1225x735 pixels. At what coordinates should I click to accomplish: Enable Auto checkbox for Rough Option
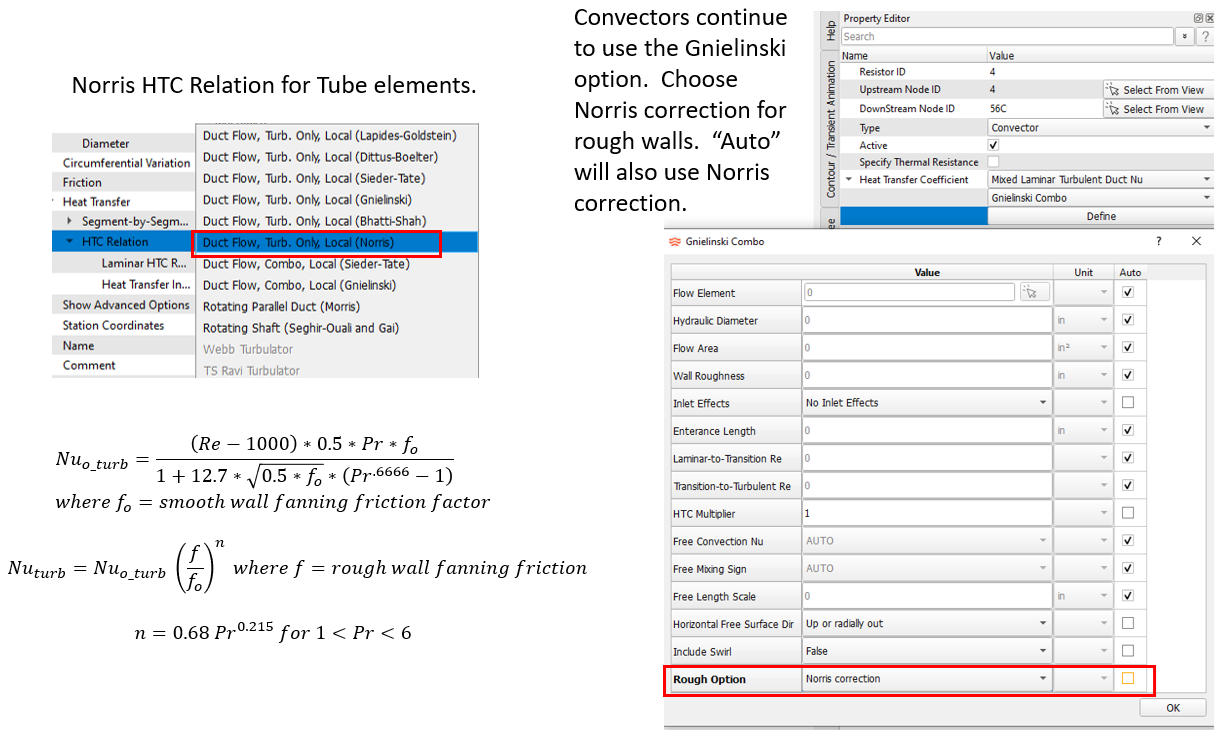coord(1128,679)
